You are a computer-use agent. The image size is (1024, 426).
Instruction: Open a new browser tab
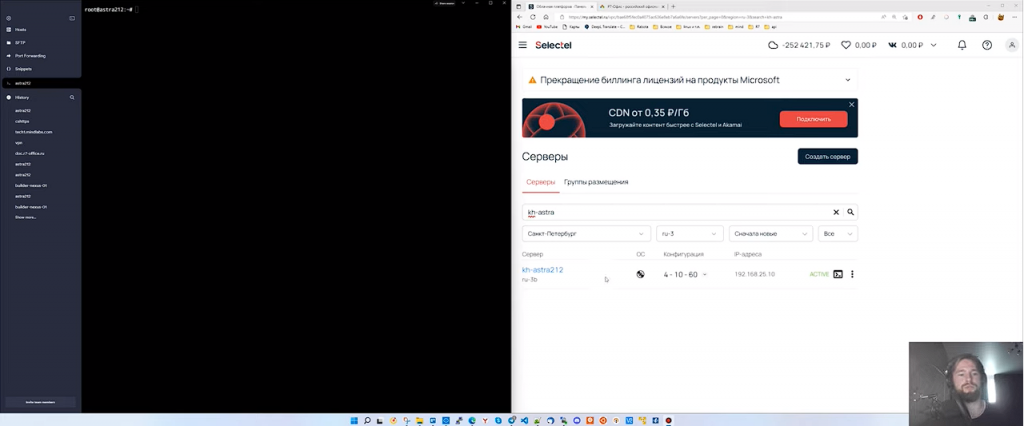(673, 6)
